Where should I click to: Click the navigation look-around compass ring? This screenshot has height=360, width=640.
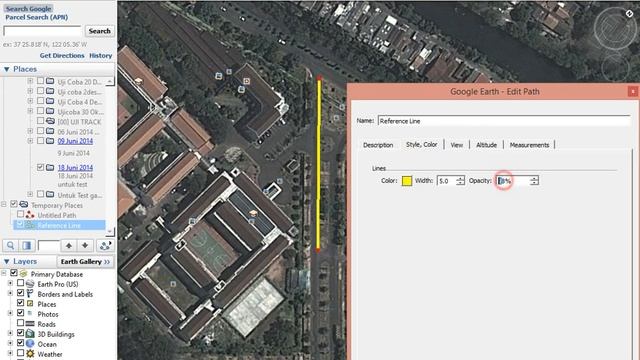click(614, 29)
